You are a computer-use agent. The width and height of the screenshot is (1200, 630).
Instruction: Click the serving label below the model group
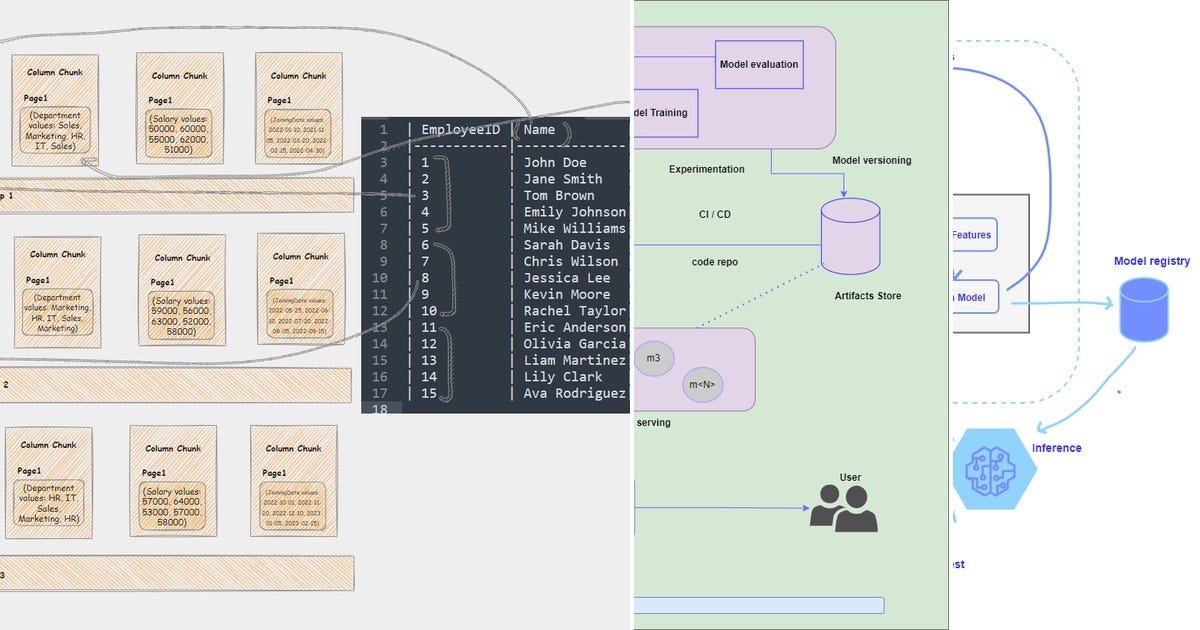click(x=652, y=422)
